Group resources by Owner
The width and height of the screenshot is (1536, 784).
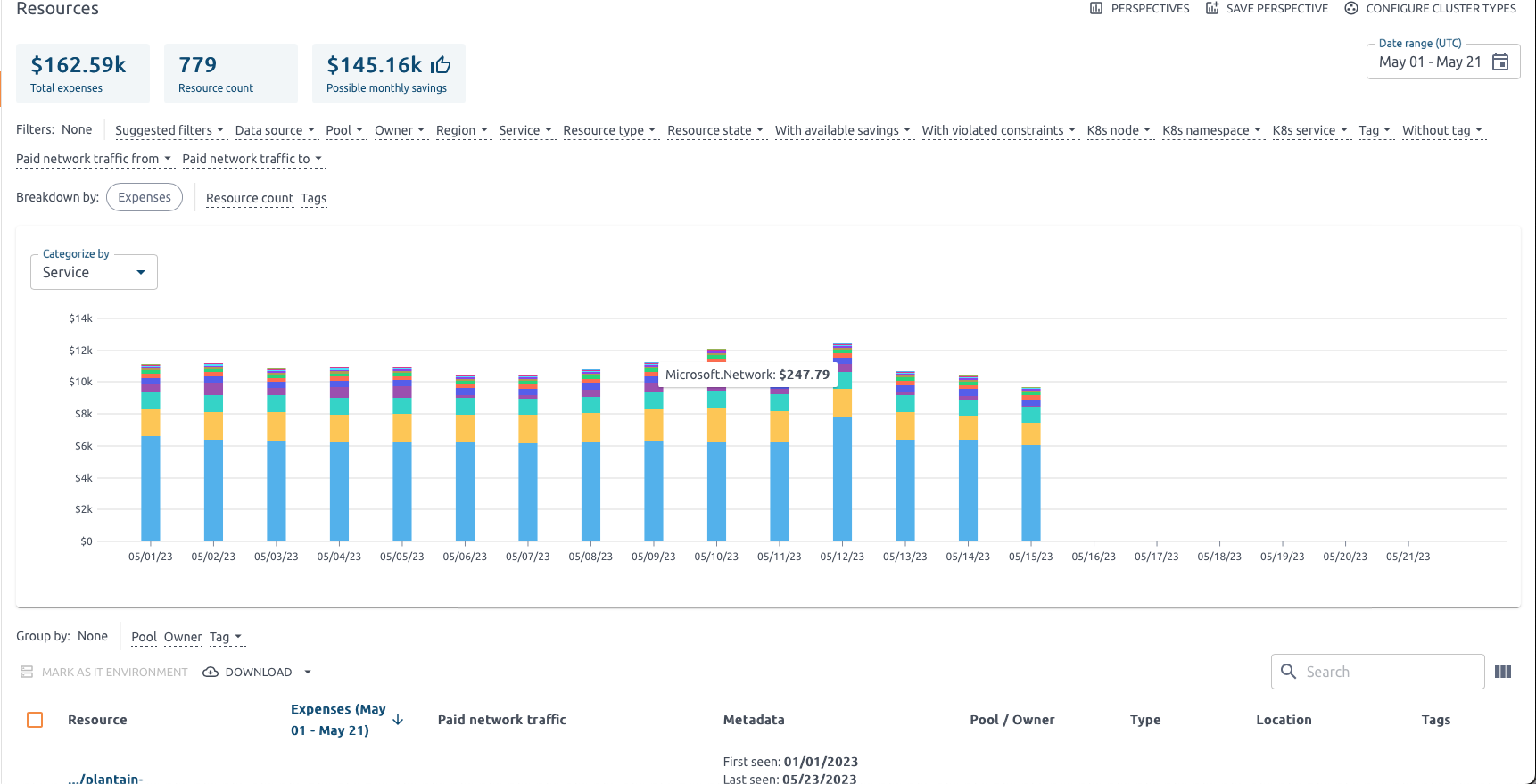183,637
